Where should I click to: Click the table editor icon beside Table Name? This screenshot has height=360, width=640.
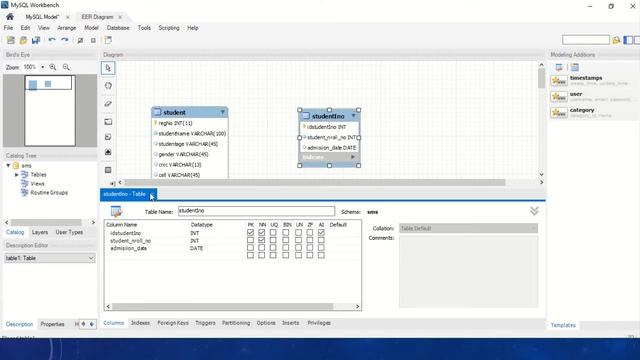[116, 211]
